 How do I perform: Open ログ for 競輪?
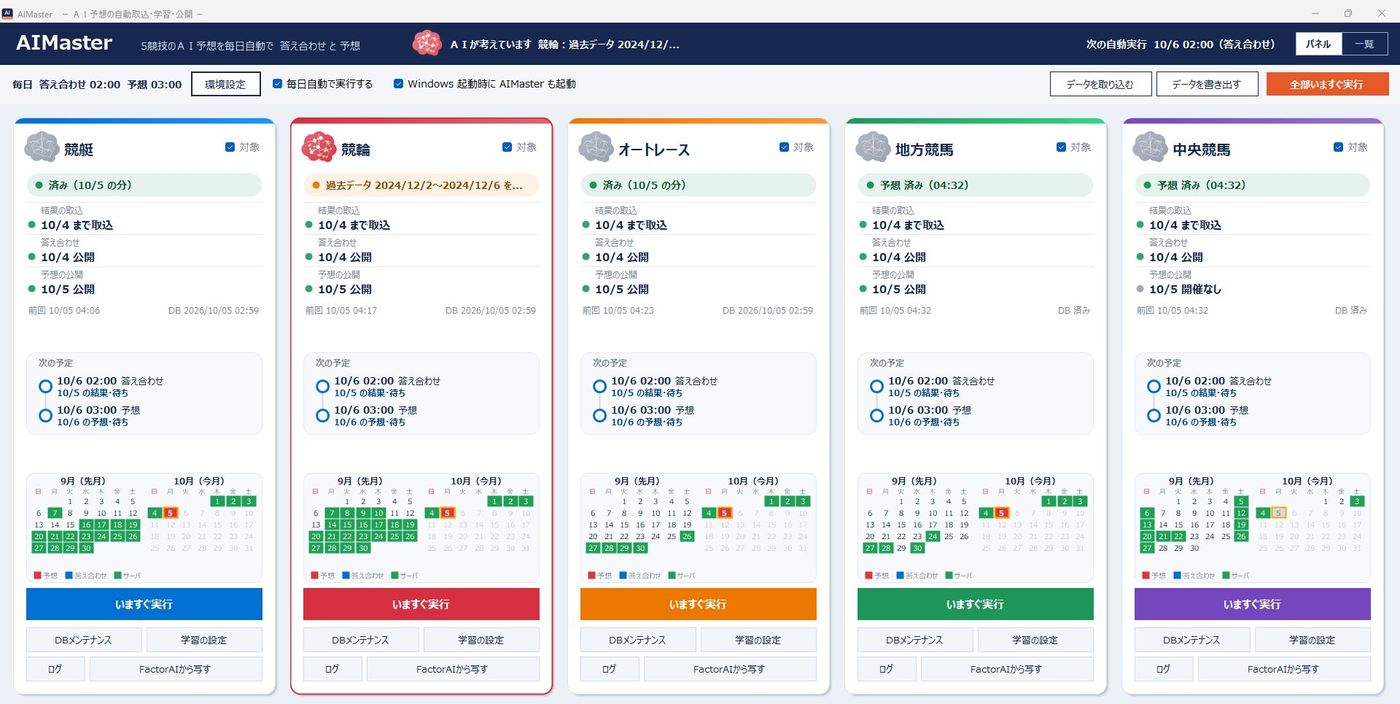(331, 669)
